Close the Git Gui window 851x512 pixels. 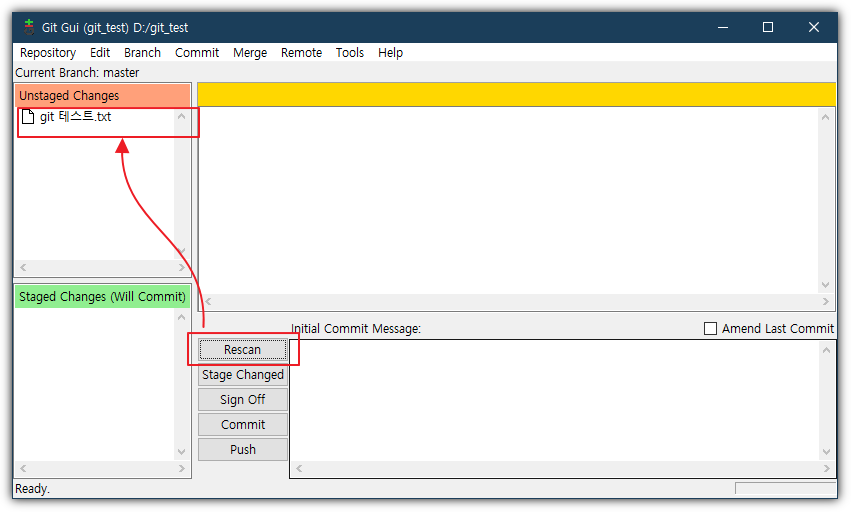814,27
